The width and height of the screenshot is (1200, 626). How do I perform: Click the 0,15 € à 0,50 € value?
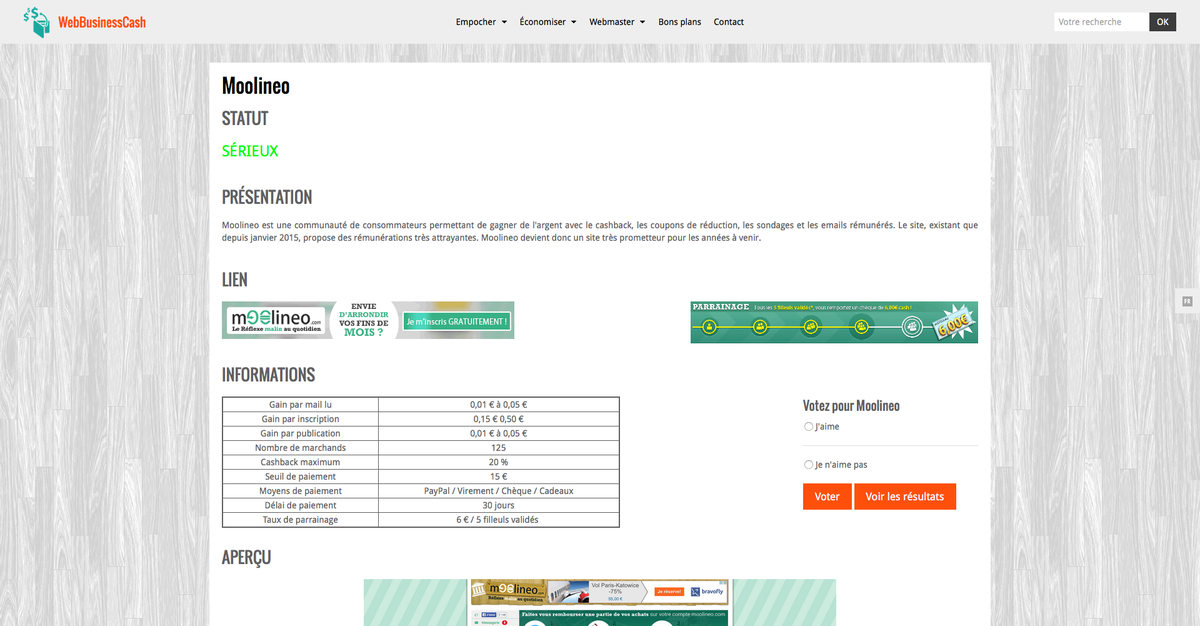(x=499, y=419)
